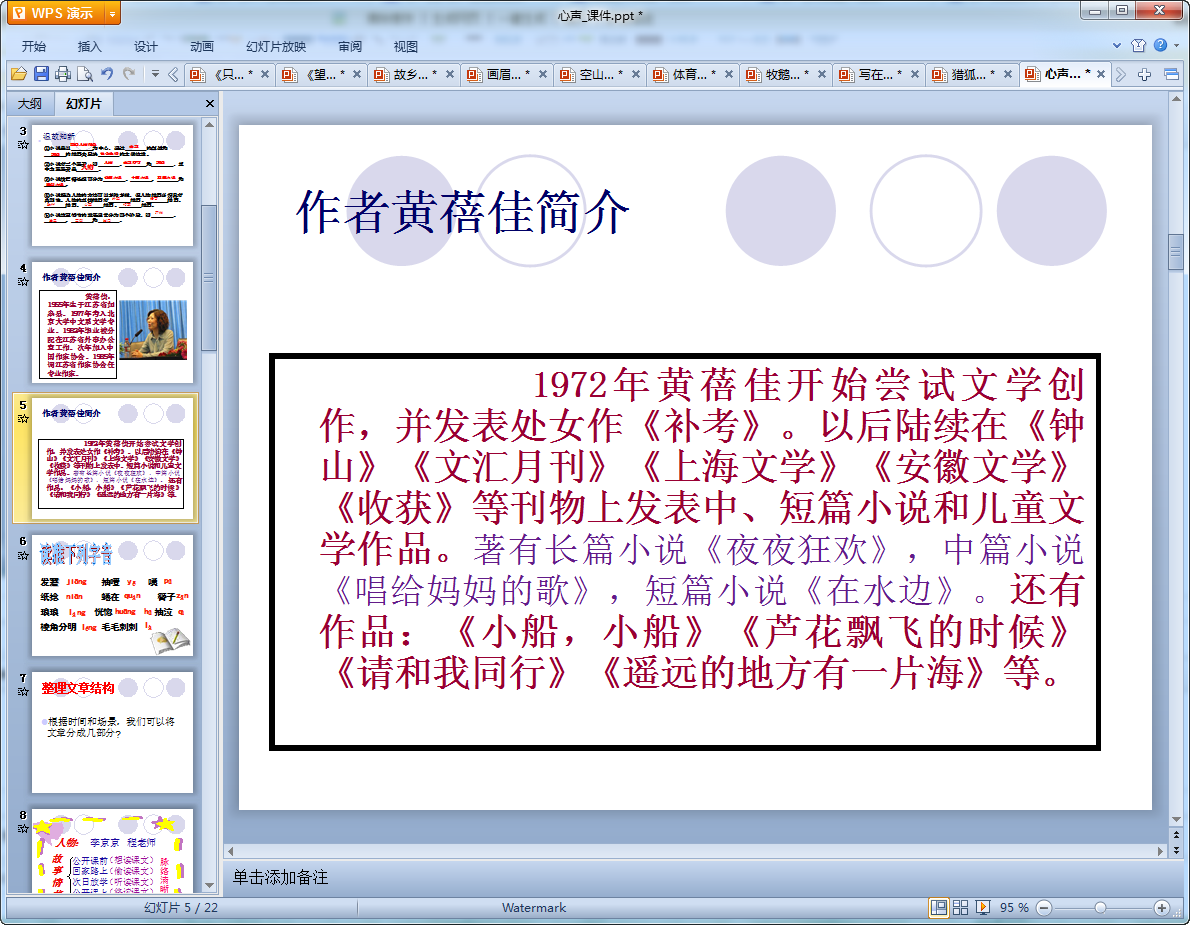The width and height of the screenshot is (1190, 925).
Task: Click the Redo arrow icon
Action: tap(129, 74)
